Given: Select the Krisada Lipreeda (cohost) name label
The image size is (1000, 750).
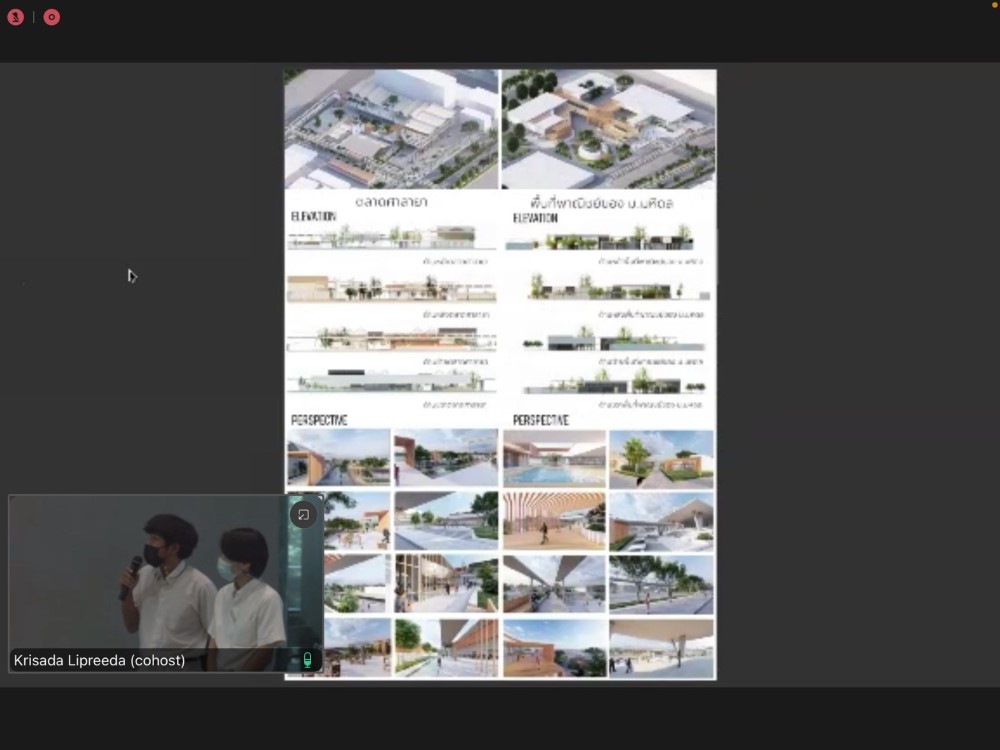Looking at the screenshot, I should [99, 660].
